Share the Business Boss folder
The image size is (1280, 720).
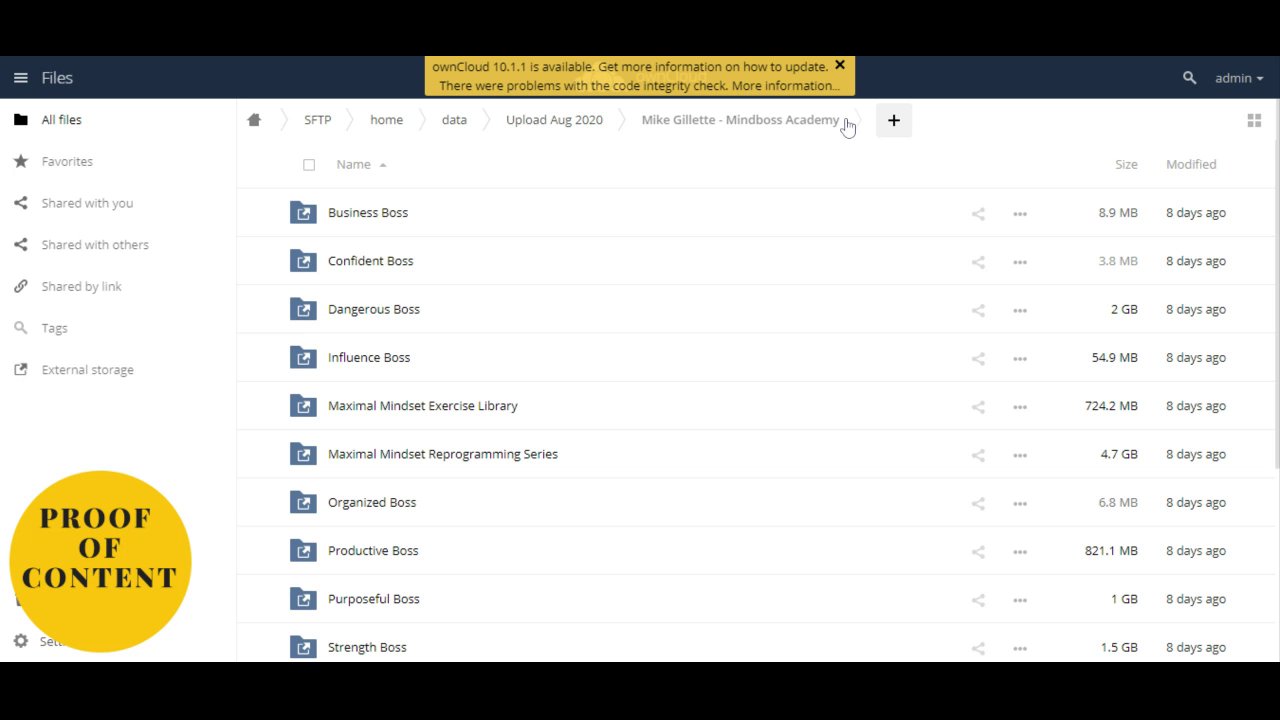pyautogui.click(x=978, y=213)
